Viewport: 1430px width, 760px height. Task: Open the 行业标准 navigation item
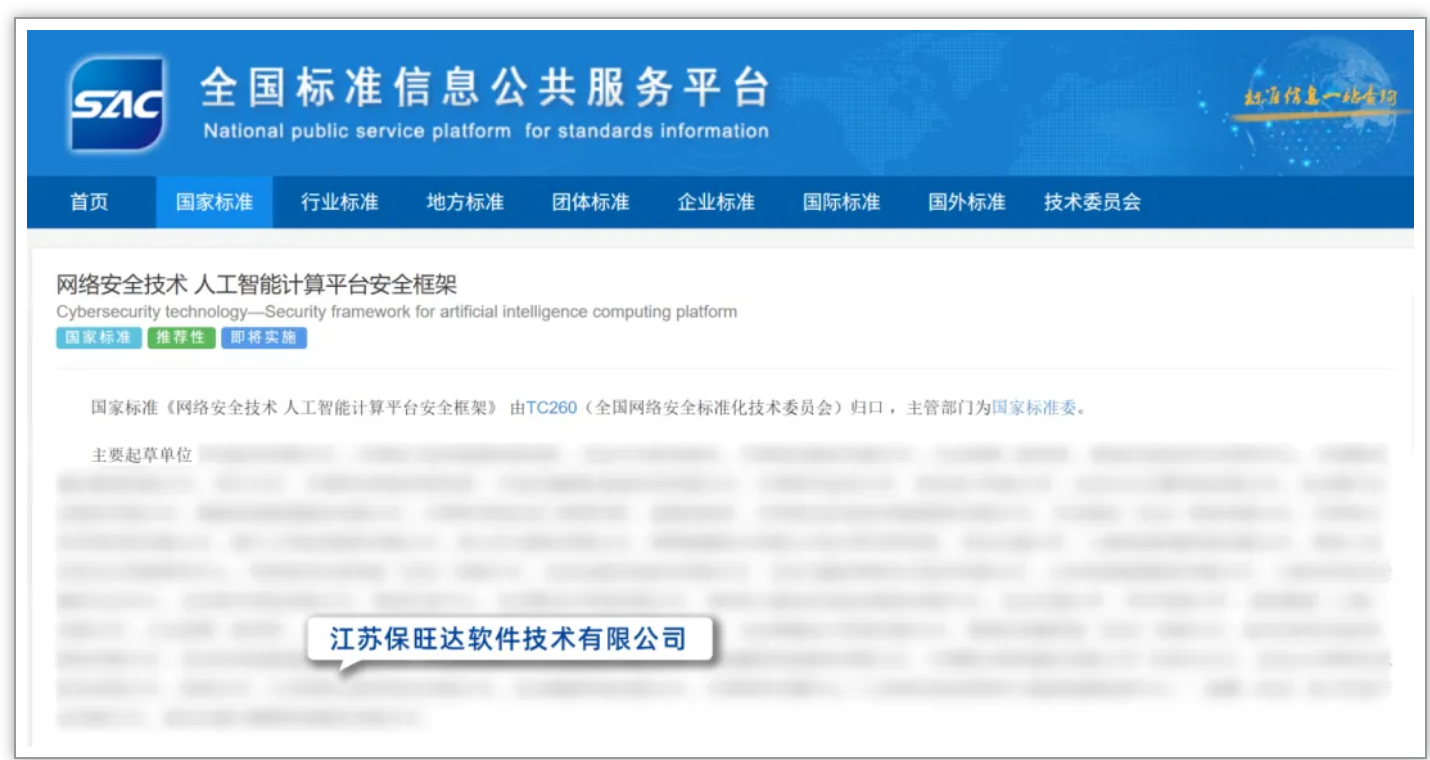coord(339,202)
